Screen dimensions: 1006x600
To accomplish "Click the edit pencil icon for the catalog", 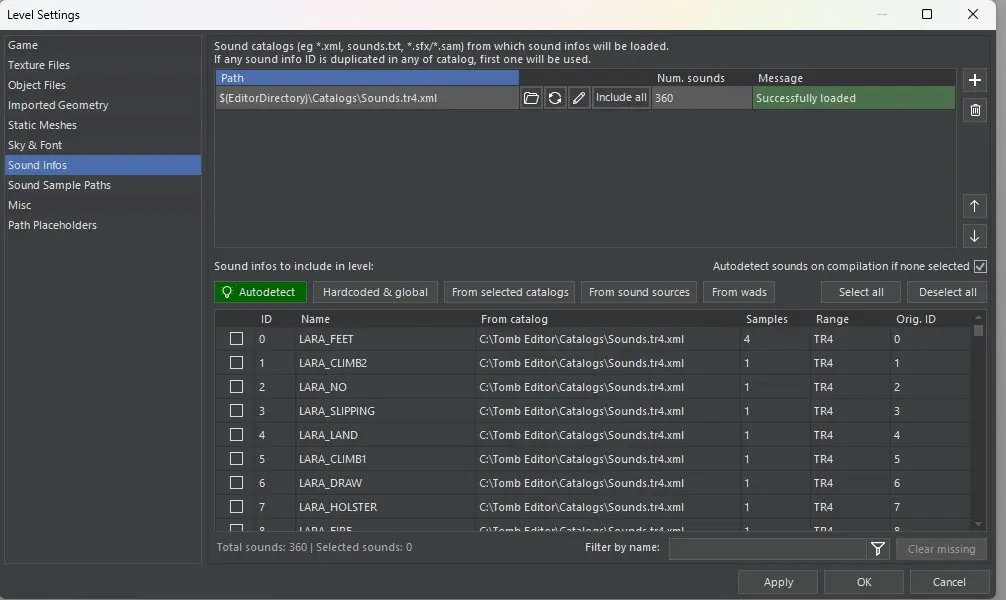I will tap(579, 98).
